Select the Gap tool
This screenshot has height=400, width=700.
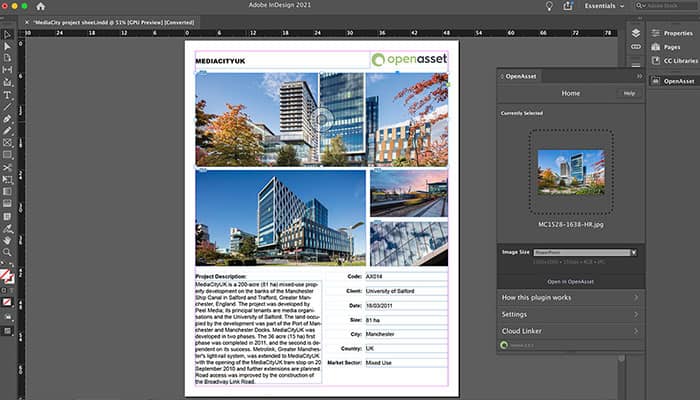coord(7,70)
